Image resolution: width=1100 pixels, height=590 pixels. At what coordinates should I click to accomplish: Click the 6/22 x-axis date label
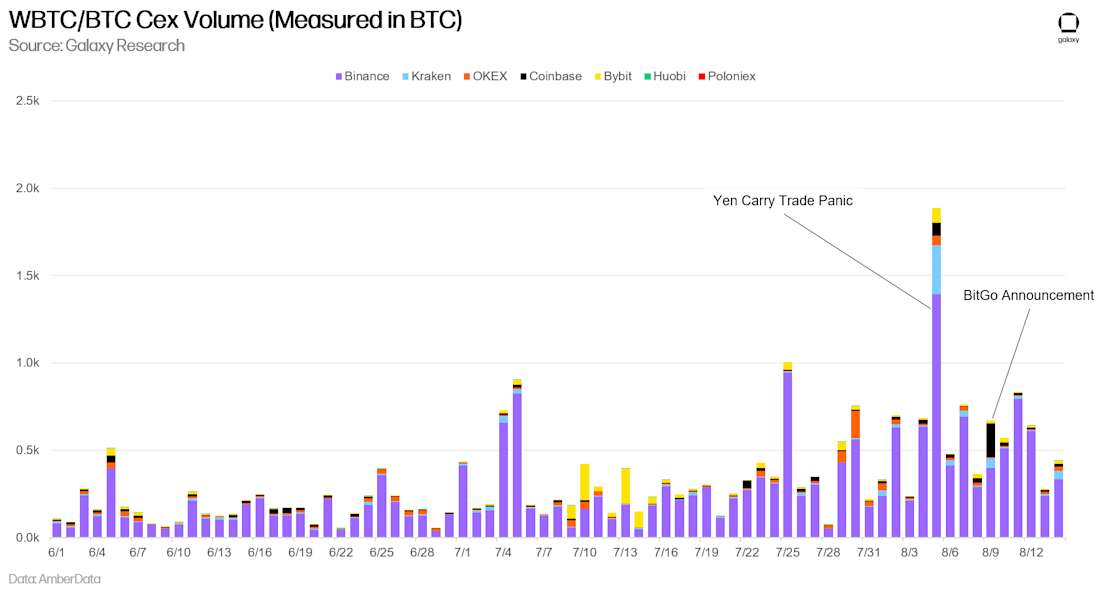point(341,552)
